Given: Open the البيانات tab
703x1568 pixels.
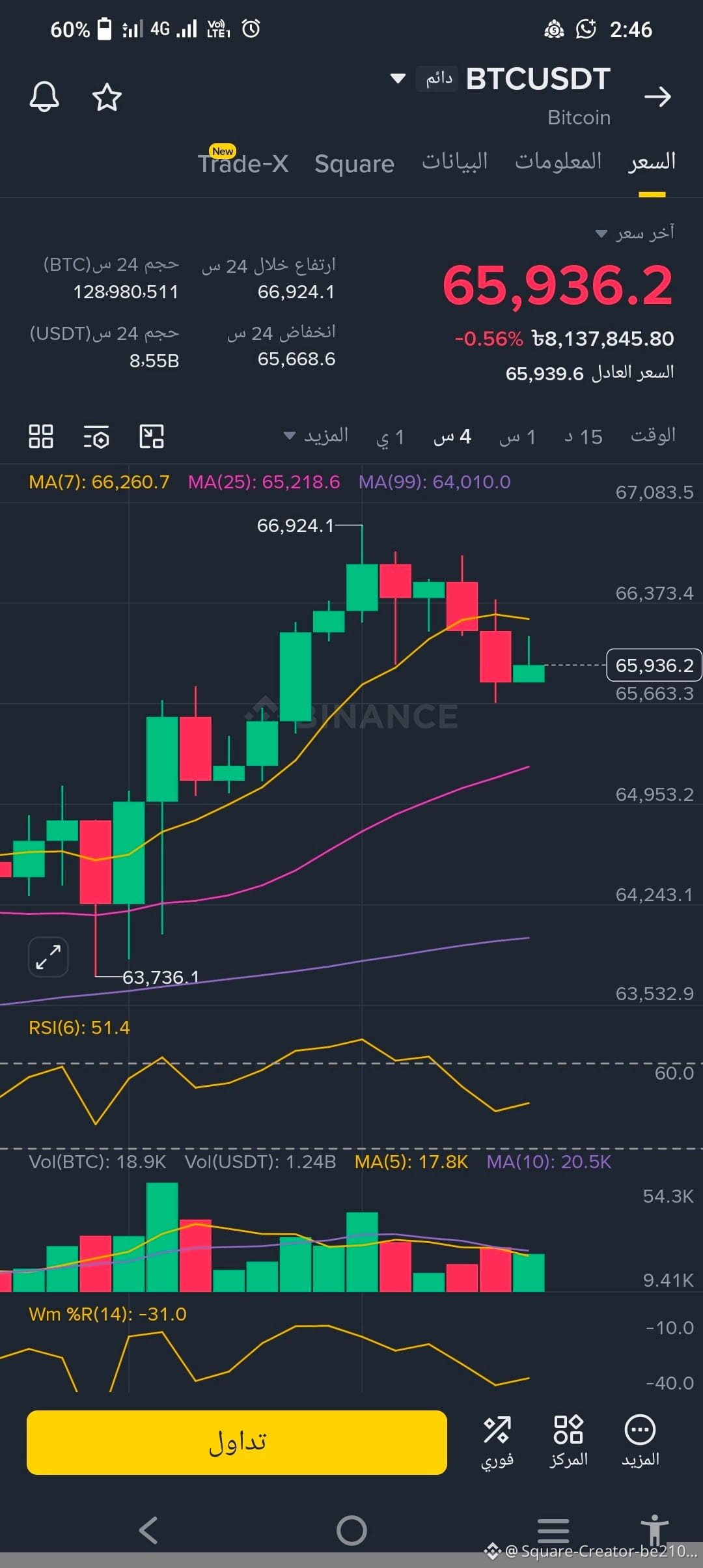Looking at the screenshot, I should pyautogui.click(x=454, y=161).
